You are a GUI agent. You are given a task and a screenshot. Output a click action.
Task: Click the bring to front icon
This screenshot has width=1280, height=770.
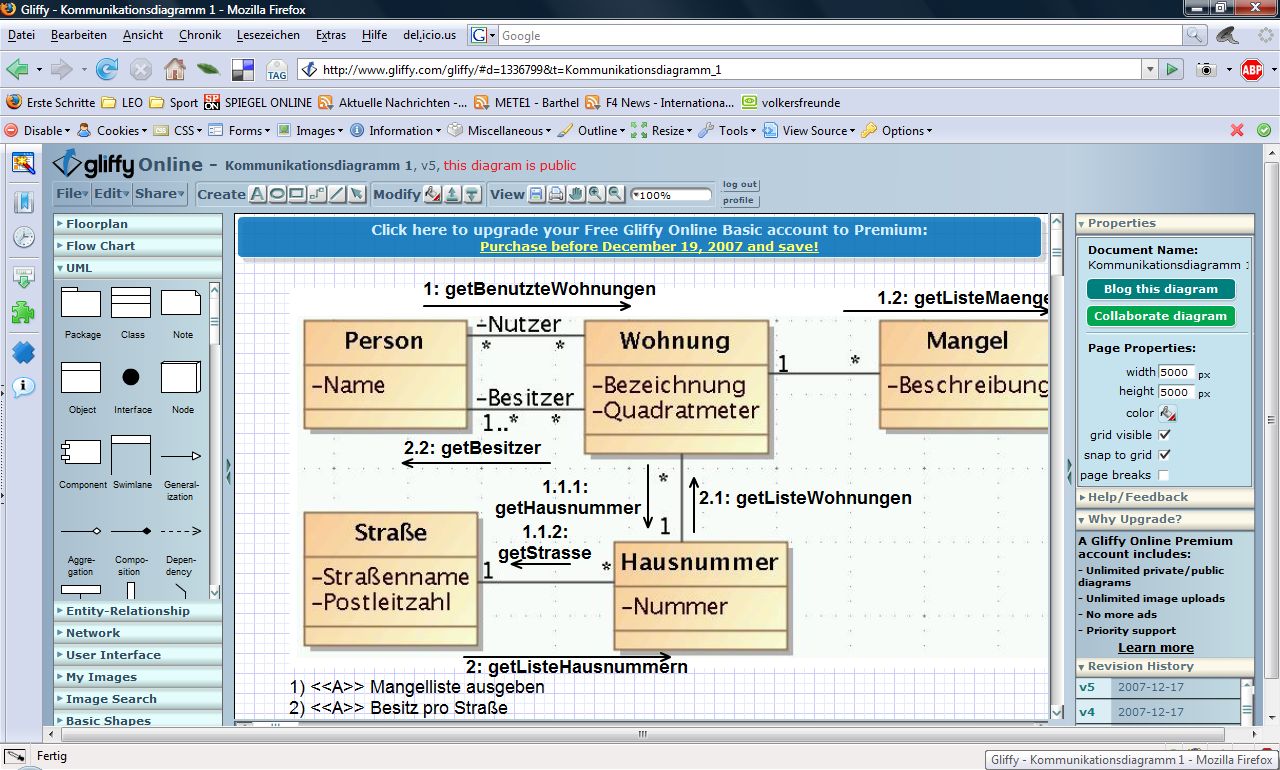(x=453, y=194)
